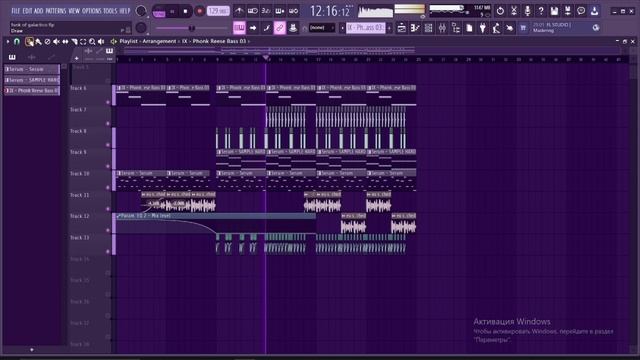Open the EDIT menu
The width and height of the screenshot is (640, 360).
coord(27,11)
